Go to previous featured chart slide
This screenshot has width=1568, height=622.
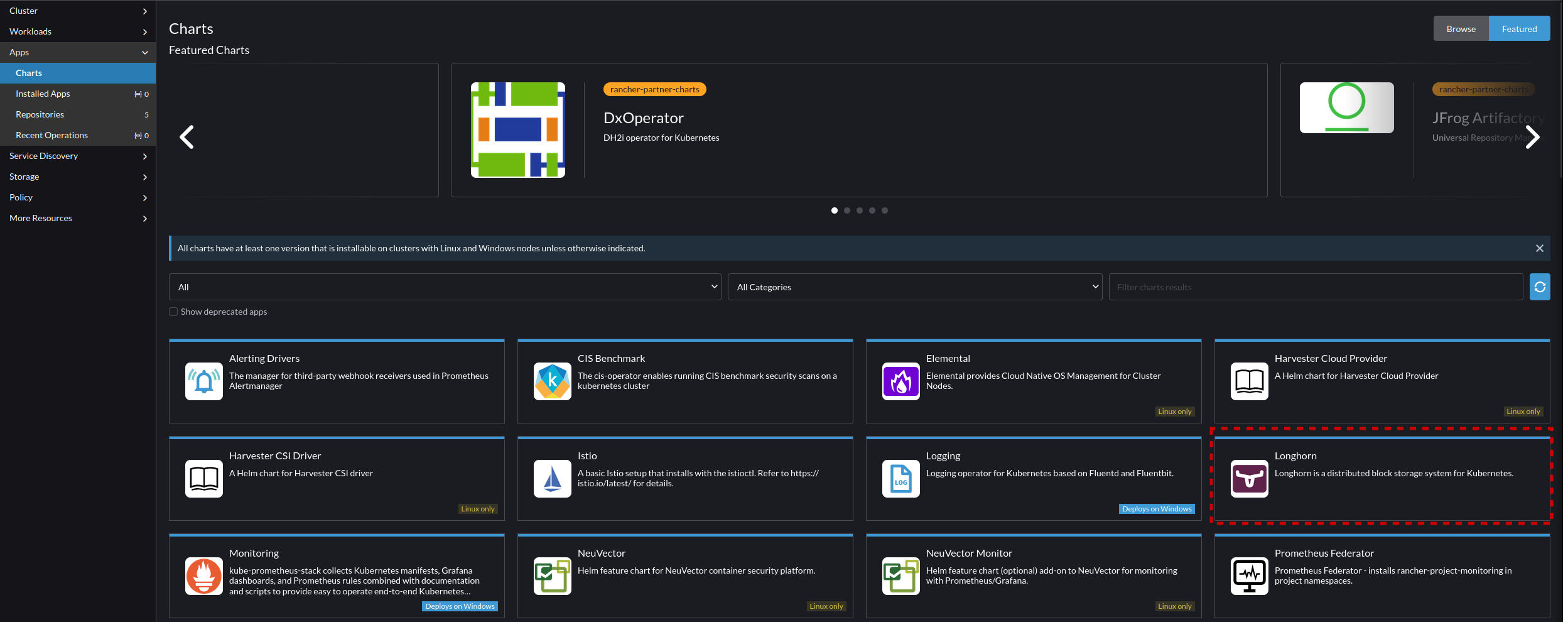pos(187,137)
